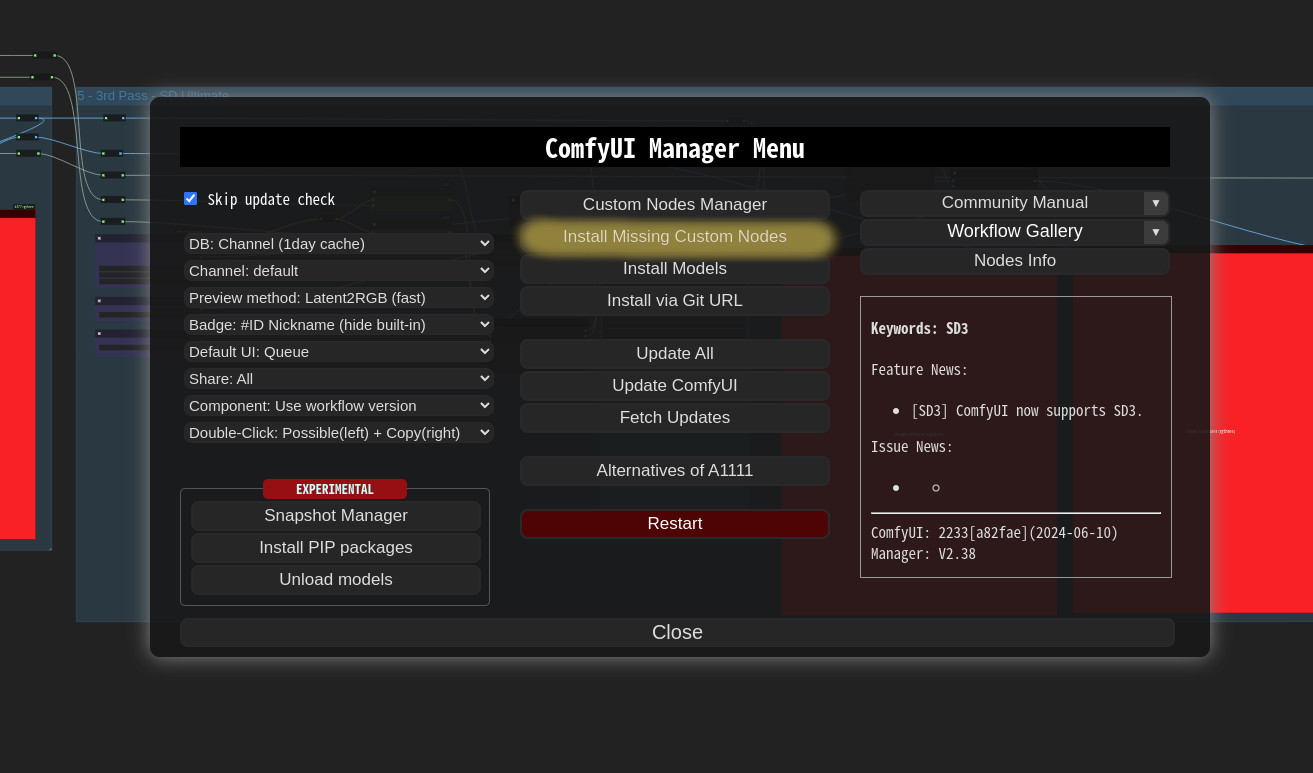The width and height of the screenshot is (1313, 773).
Task: Open the Custom Nodes Manager
Action: click(x=675, y=205)
